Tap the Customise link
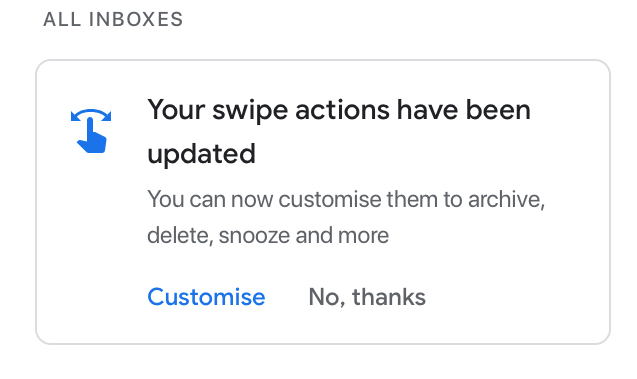Screen dimensions: 637x379 (206, 297)
